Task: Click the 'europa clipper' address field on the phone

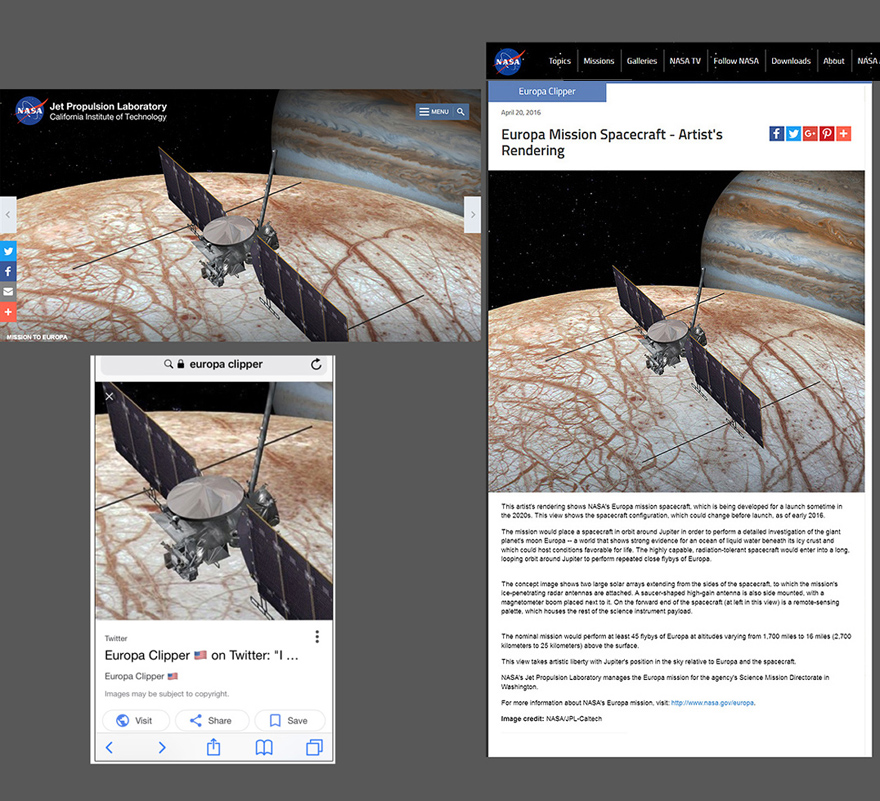Action: point(213,365)
